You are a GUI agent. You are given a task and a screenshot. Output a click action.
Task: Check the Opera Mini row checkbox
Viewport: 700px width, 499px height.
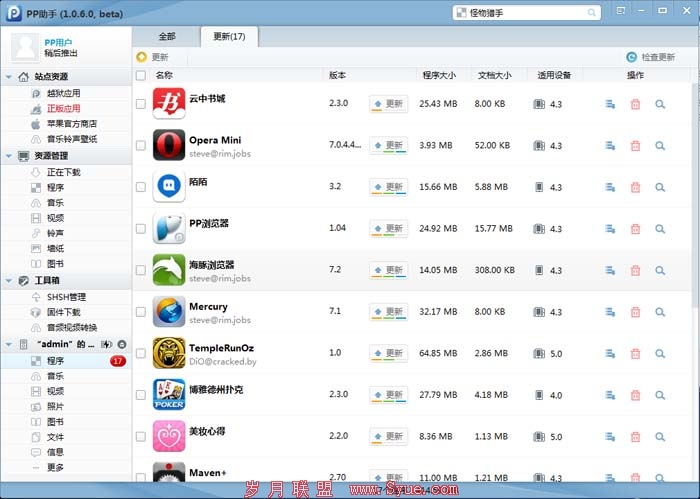click(x=141, y=145)
